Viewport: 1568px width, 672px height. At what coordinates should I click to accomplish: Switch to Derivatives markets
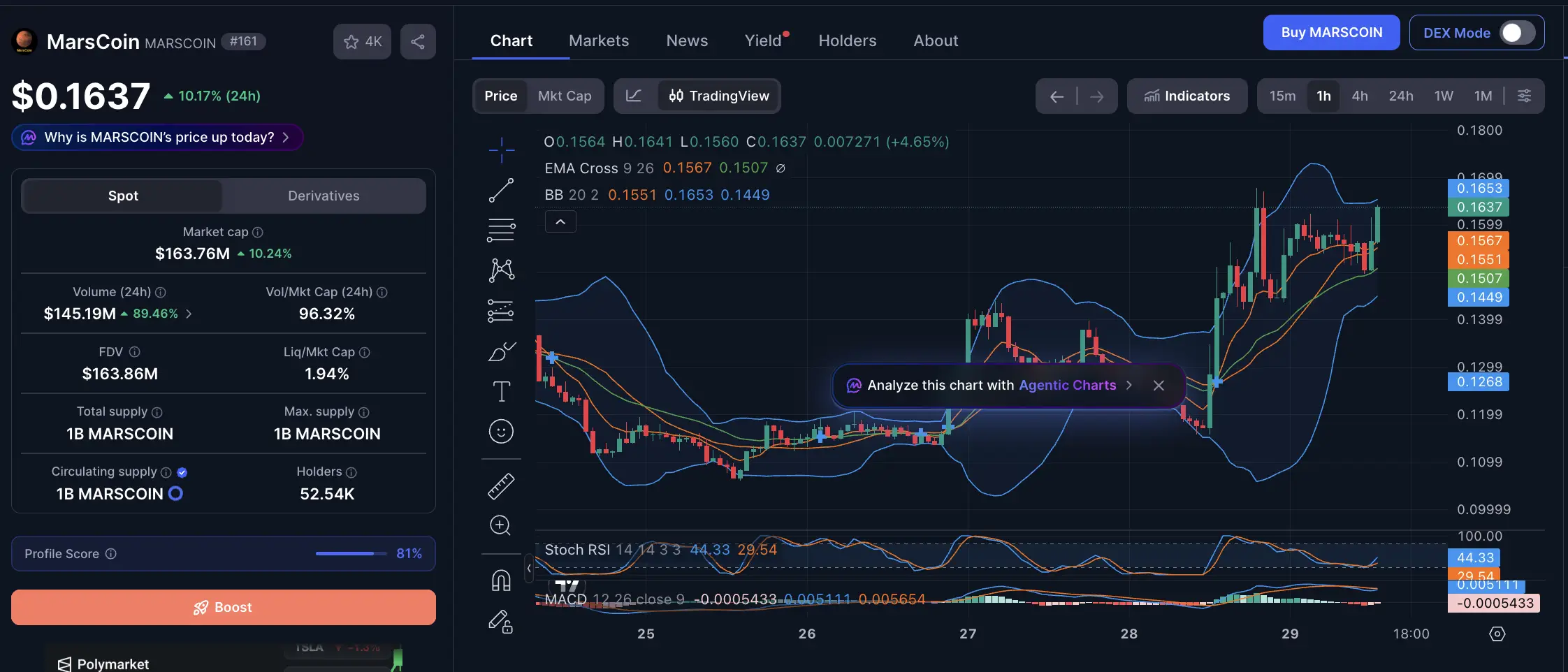coord(324,196)
